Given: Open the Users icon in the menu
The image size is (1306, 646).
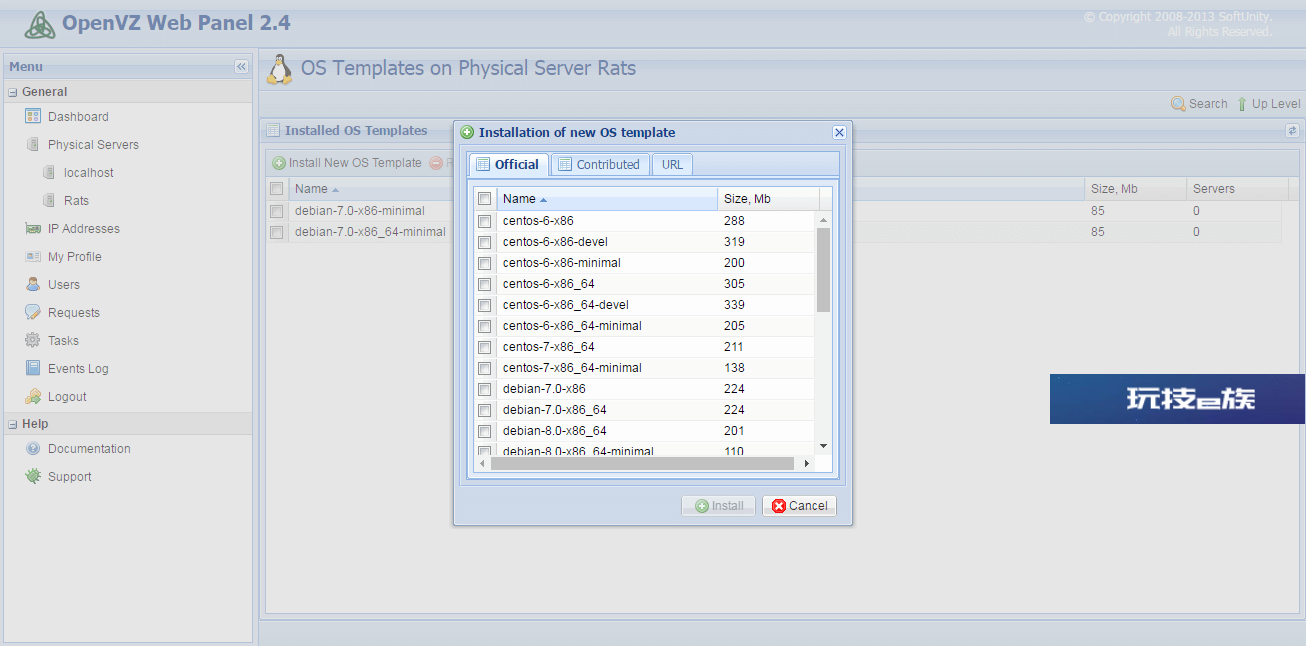Looking at the screenshot, I should (x=32, y=285).
